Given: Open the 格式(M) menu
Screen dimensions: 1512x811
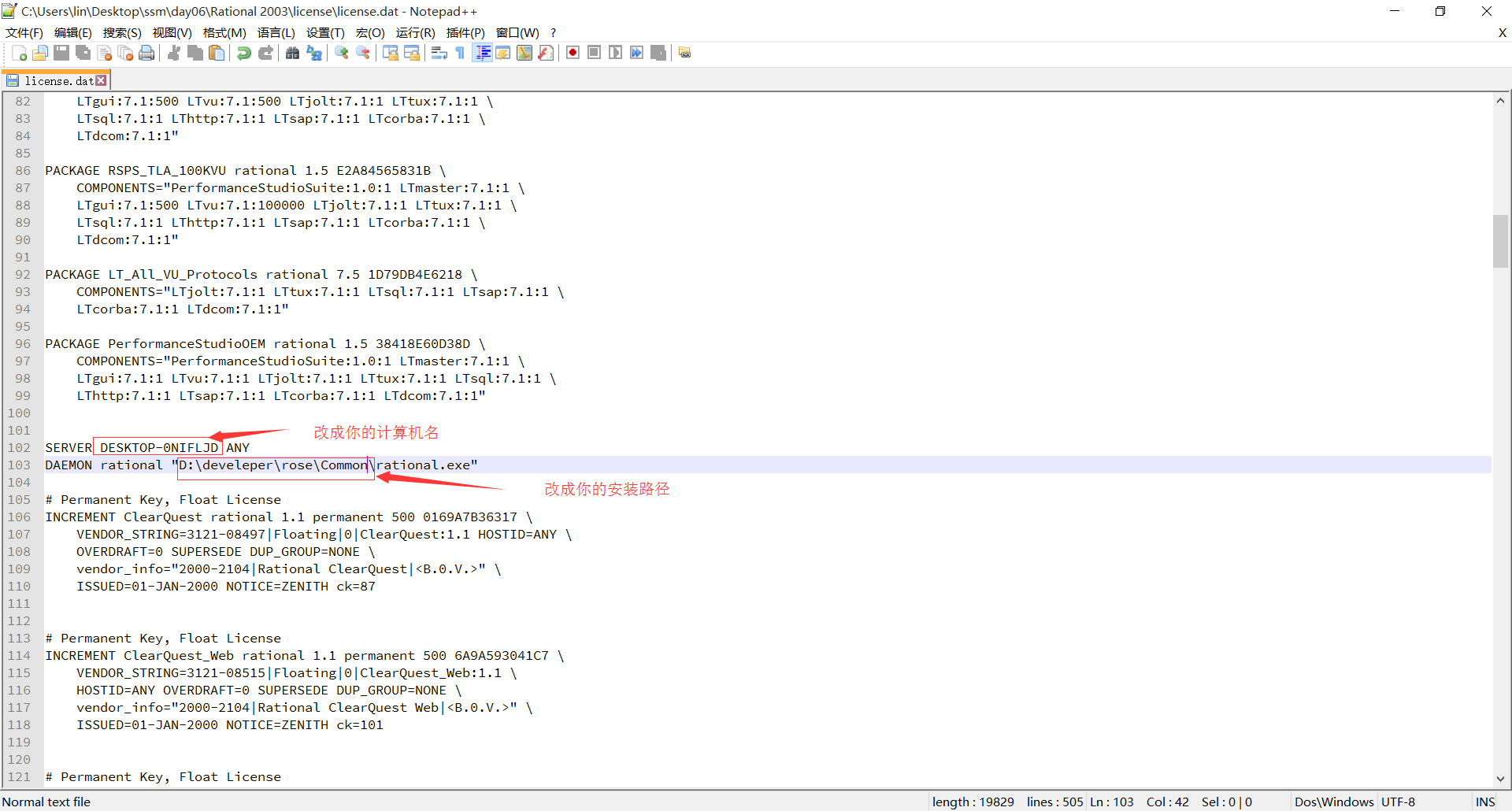Looking at the screenshot, I should pos(224,32).
